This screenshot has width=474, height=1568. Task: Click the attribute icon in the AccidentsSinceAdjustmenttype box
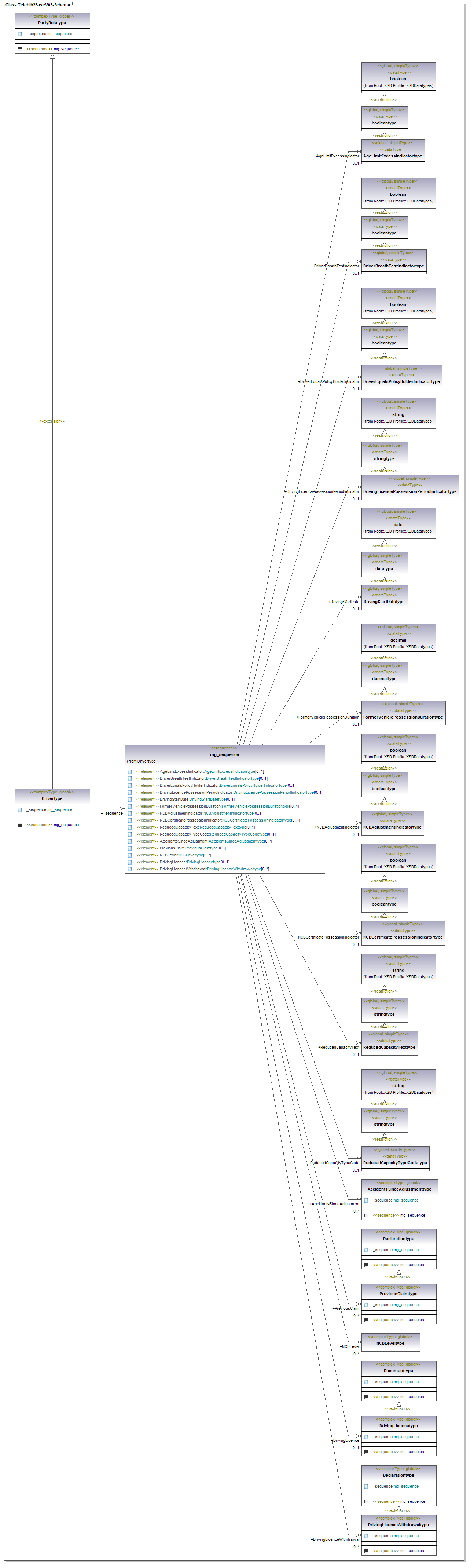pyautogui.click(x=366, y=1200)
